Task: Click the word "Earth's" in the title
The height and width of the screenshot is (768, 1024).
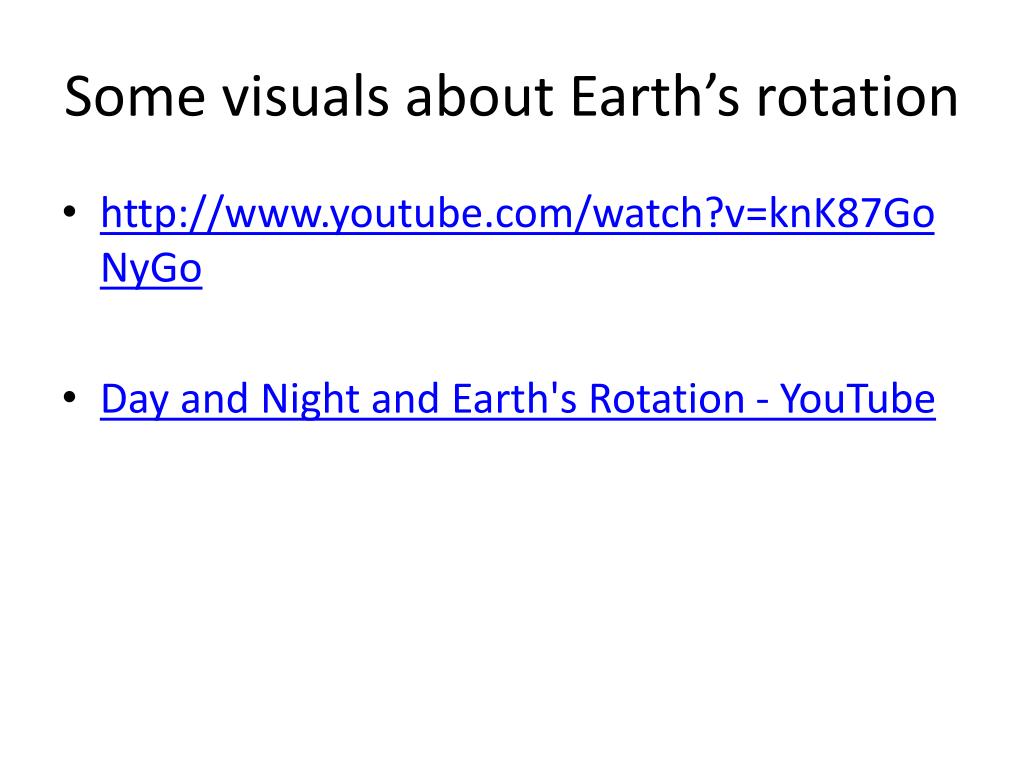Action: point(655,97)
